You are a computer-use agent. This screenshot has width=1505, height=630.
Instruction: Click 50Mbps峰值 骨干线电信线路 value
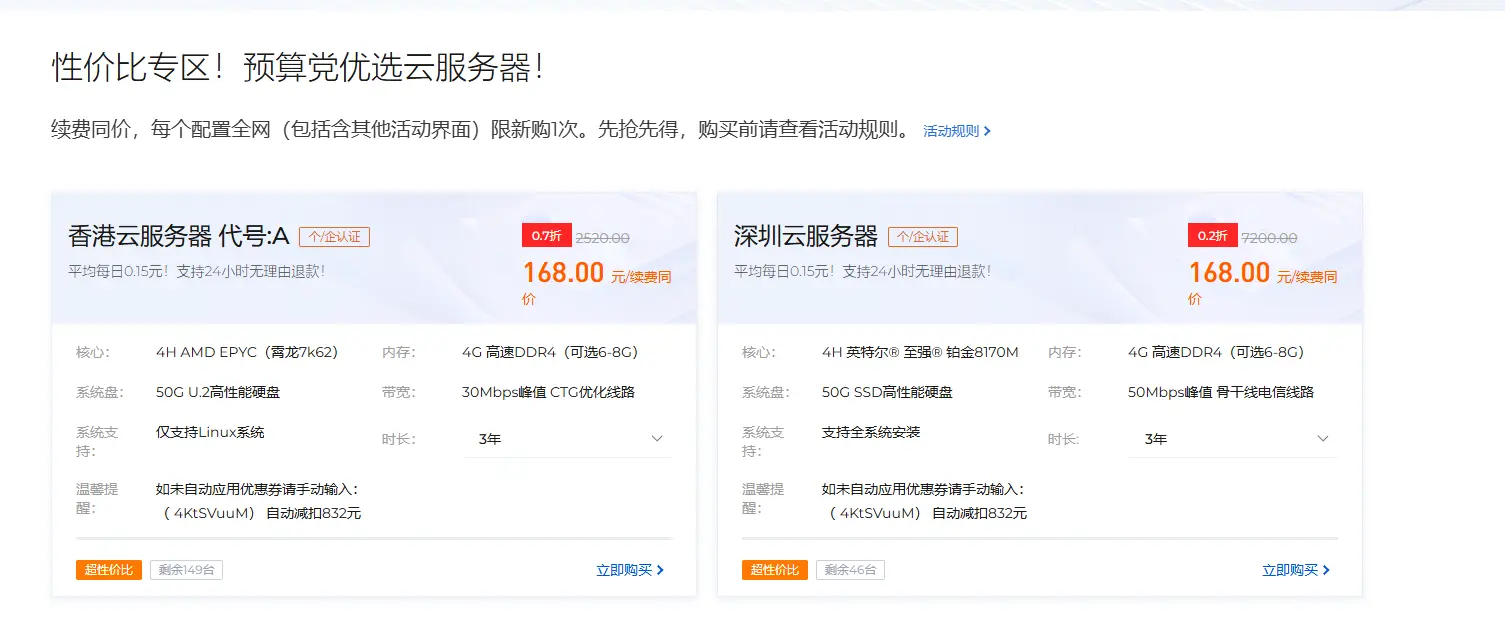coord(1221,392)
